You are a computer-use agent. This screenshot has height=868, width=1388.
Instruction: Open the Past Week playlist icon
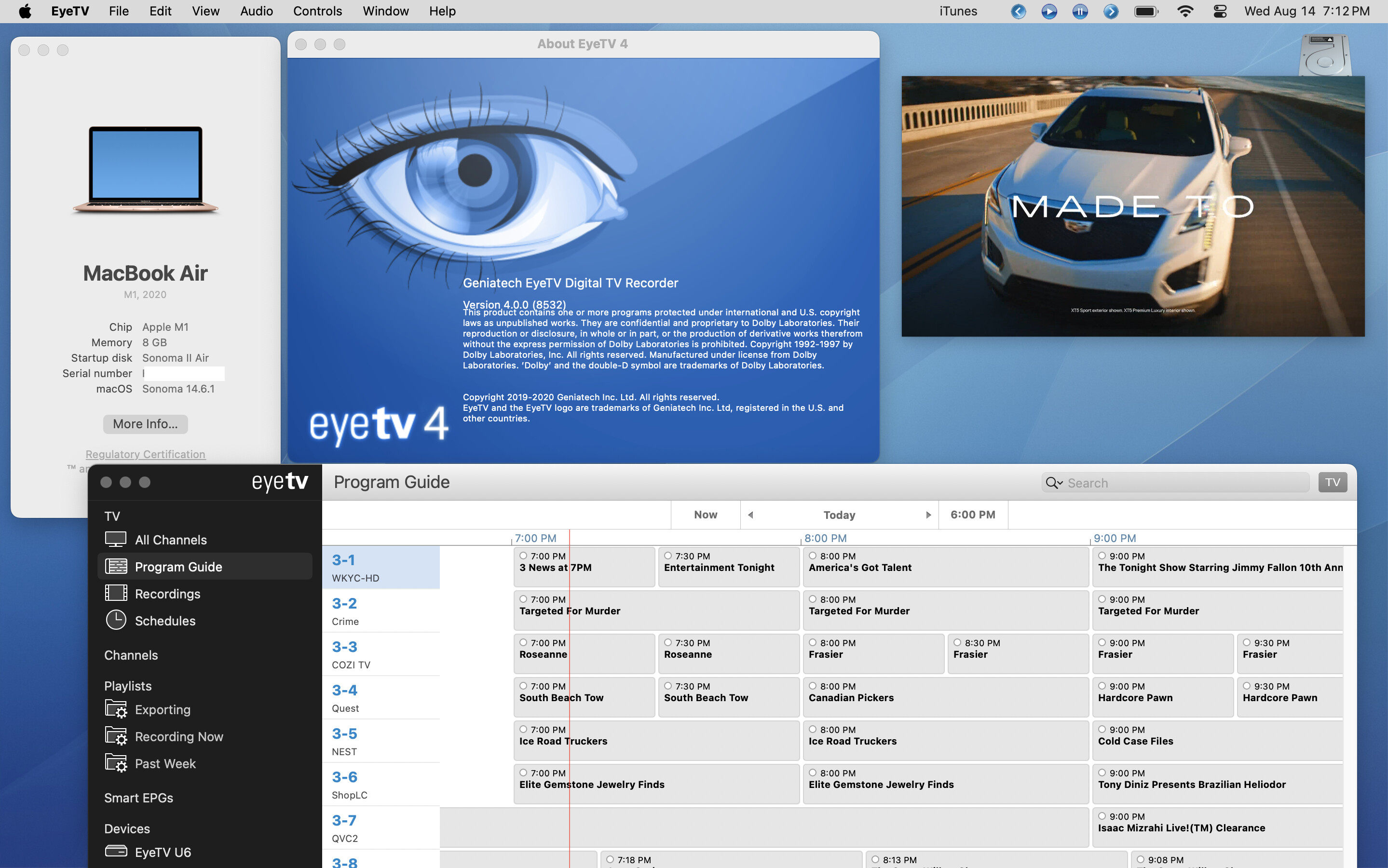[x=115, y=763]
